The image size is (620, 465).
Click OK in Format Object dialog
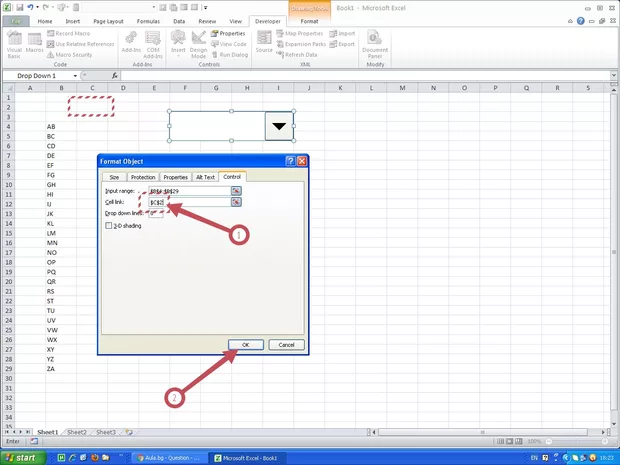click(246, 345)
